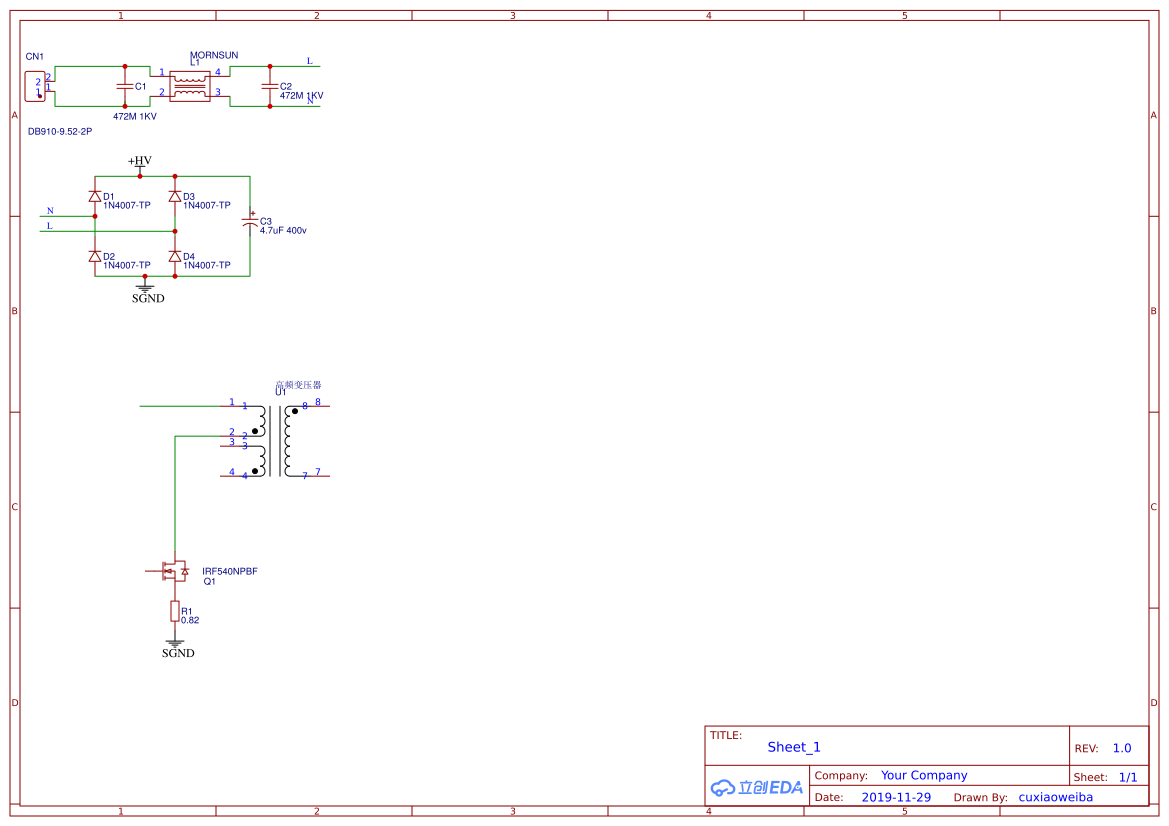Select the "DB910-9.52-2P" part name text
Viewport: 1169px width, 826px height.
click(x=60, y=132)
